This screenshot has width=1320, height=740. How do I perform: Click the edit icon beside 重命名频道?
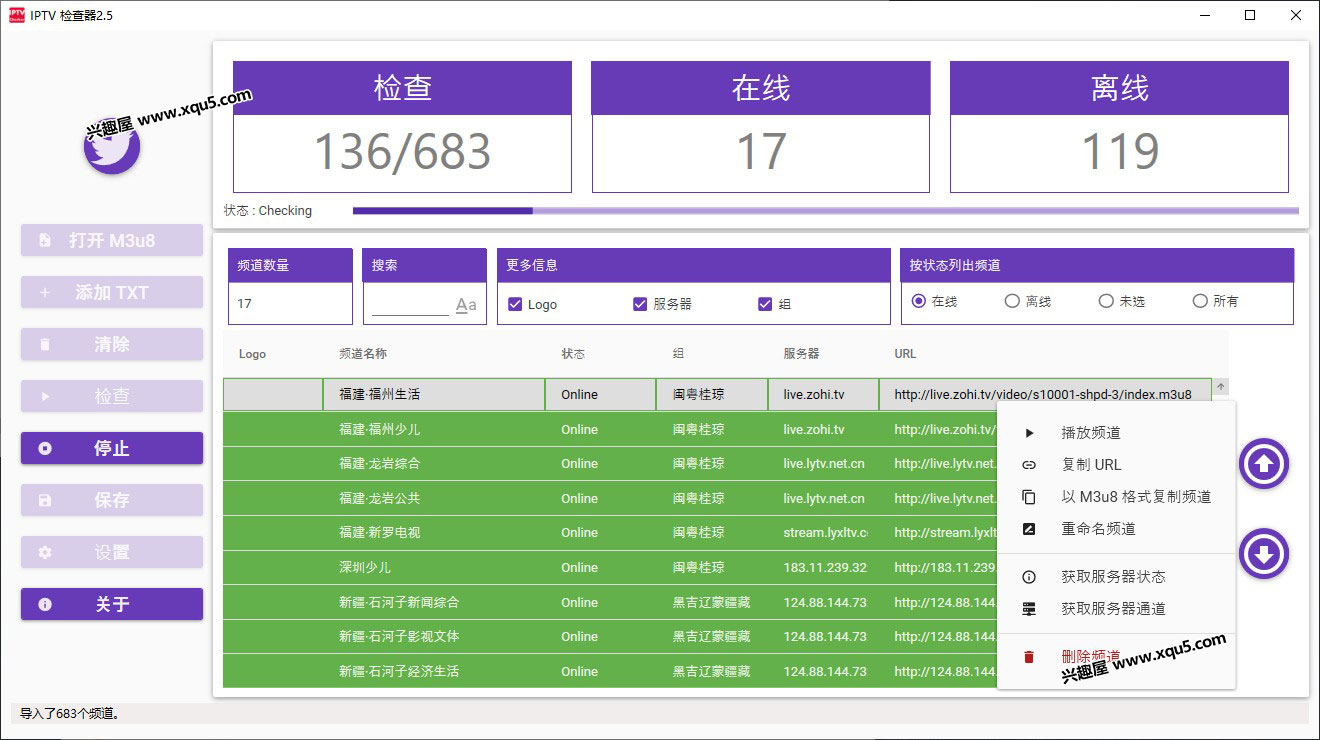pyautogui.click(x=1029, y=529)
